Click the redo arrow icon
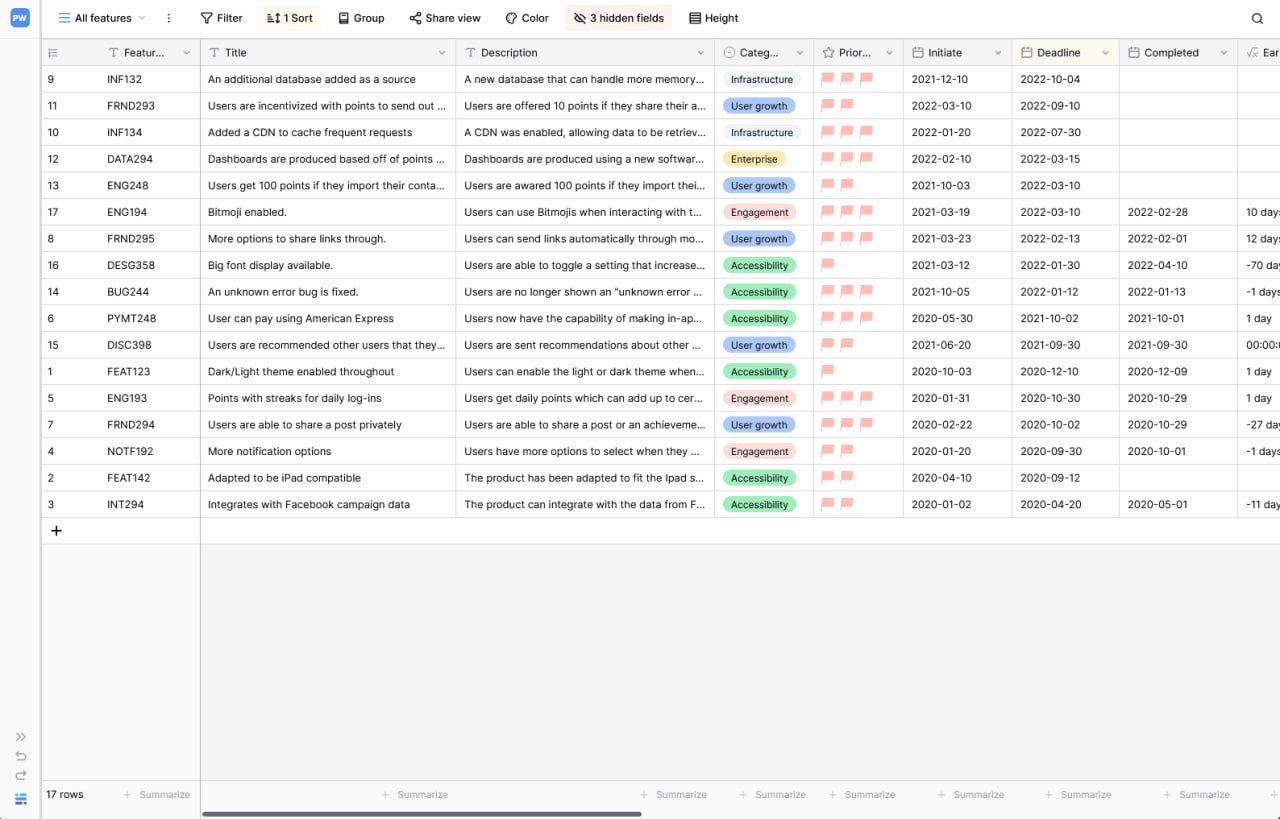This screenshot has width=1280, height=819. pyautogui.click(x=21, y=776)
